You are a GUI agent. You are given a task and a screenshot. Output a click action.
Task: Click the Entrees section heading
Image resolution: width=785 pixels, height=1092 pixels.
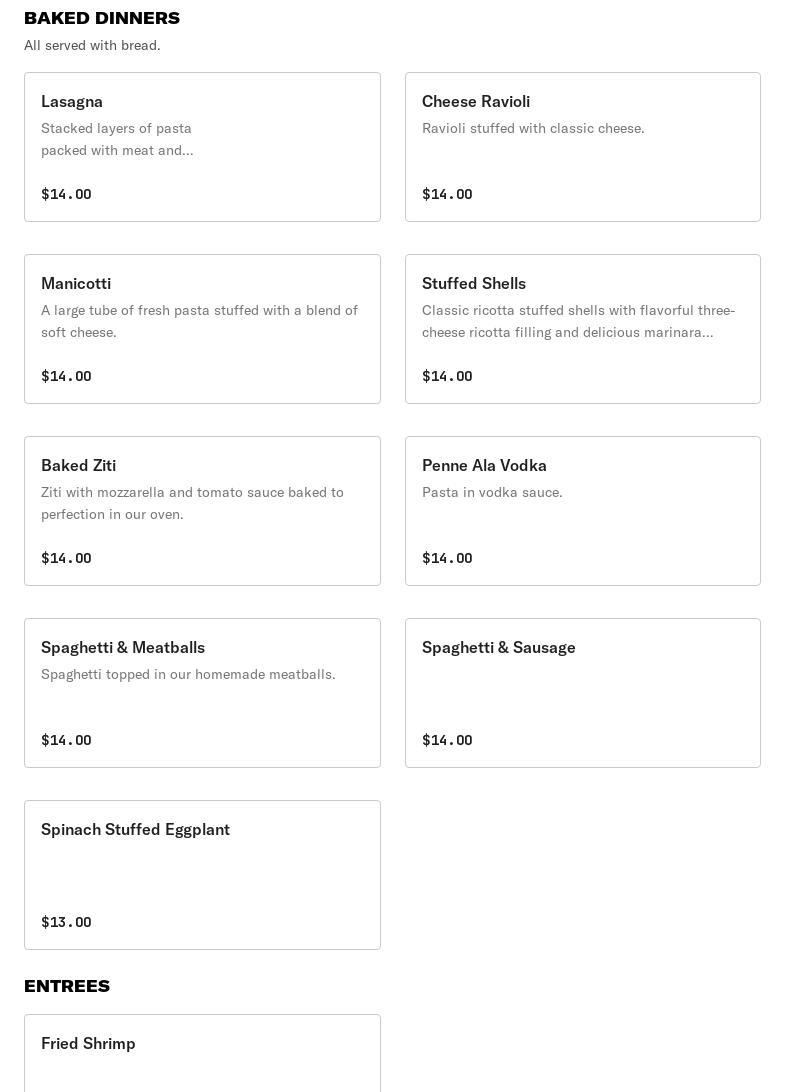(67, 986)
